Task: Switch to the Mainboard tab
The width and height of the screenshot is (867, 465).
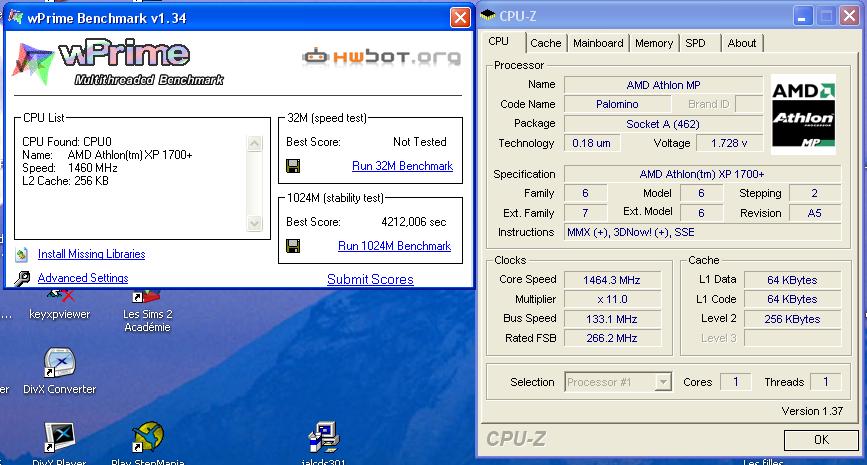Action: (598, 43)
